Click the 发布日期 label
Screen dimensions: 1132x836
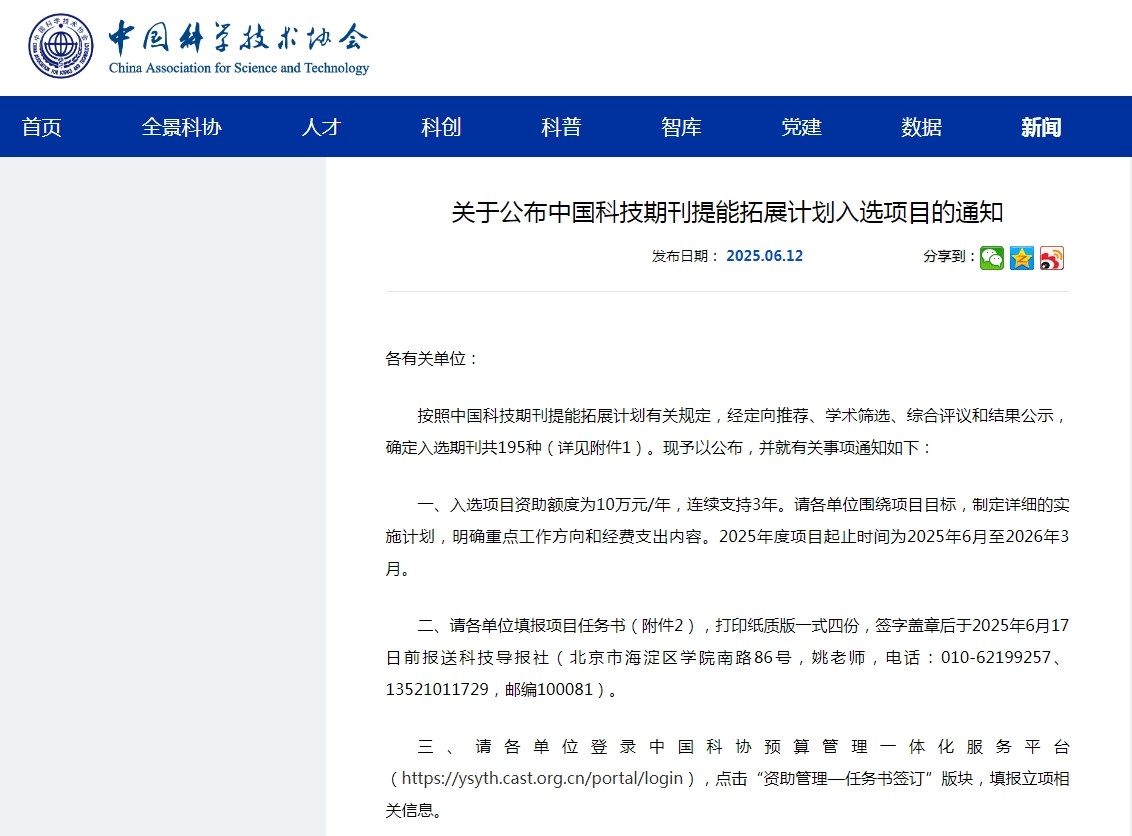684,256
